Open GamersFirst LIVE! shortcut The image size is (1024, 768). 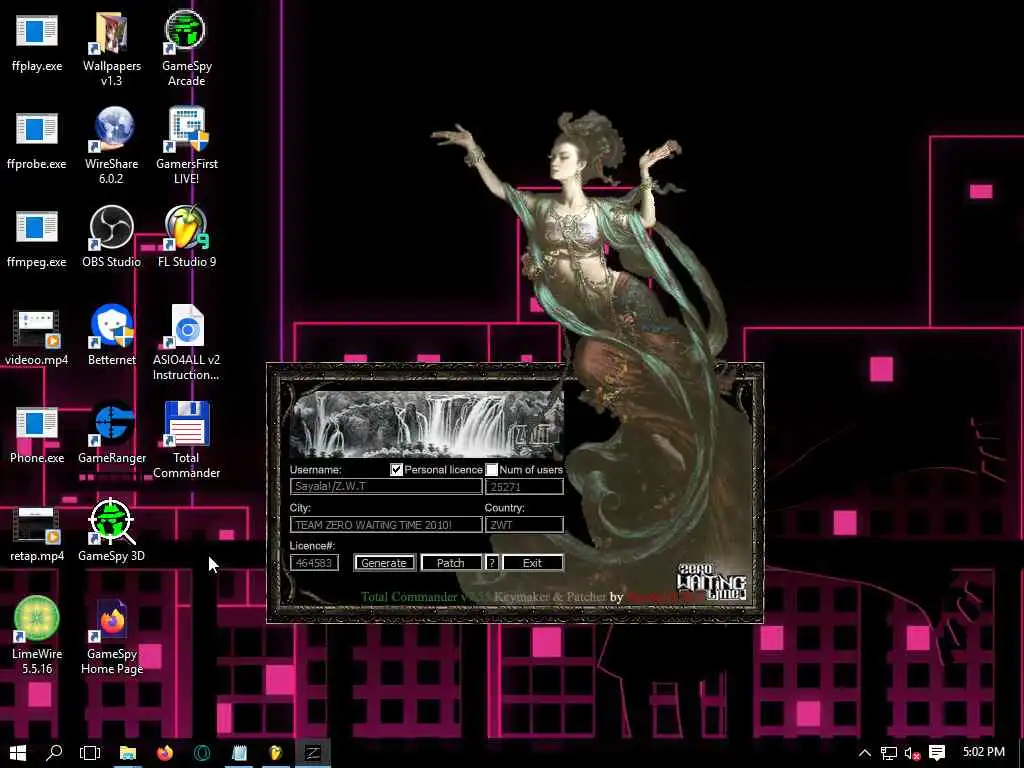coord(187,146)
